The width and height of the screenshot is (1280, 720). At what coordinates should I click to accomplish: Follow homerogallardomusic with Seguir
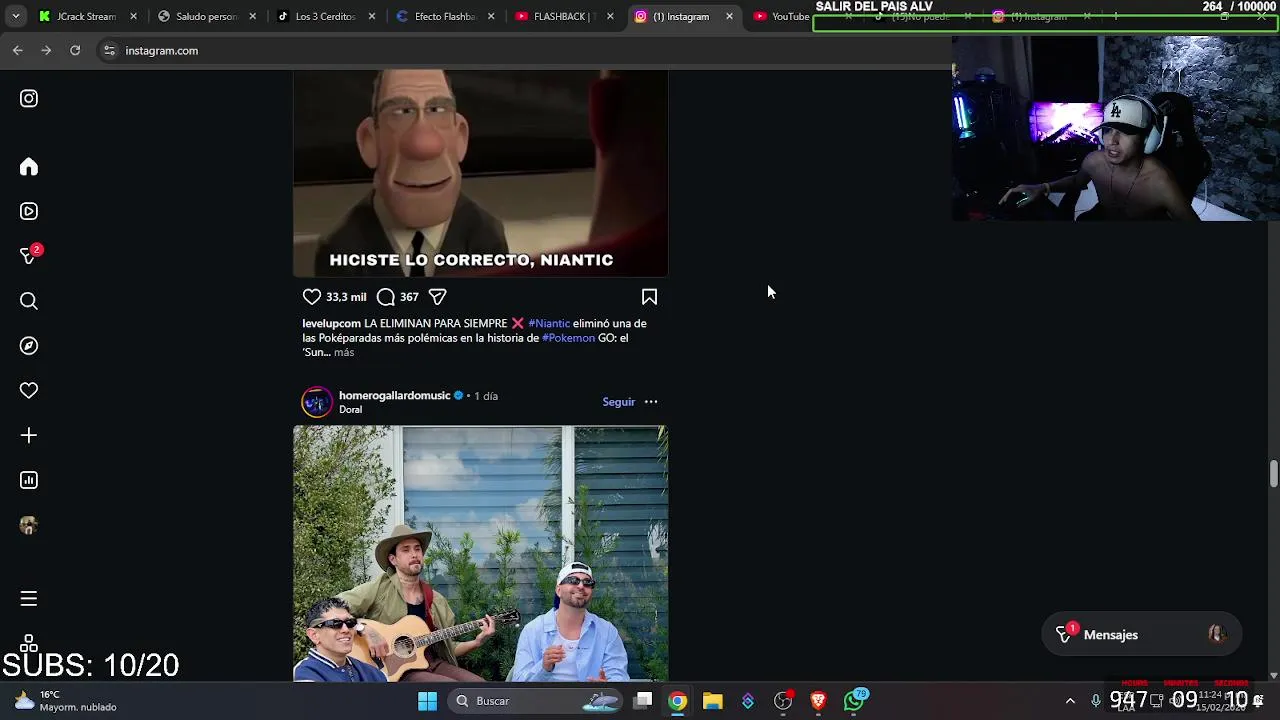(x=618, y=402)
